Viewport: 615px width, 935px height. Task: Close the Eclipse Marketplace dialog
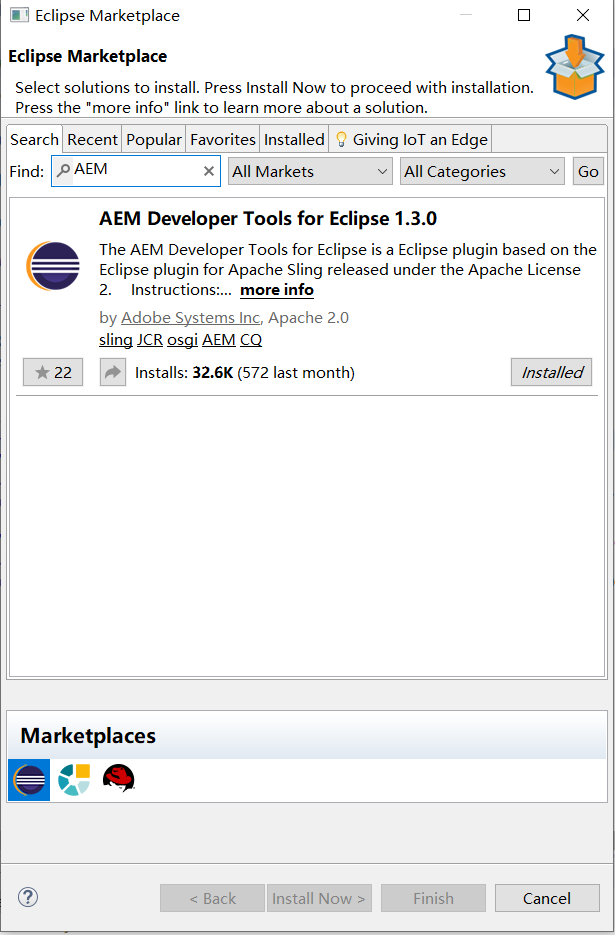tap(583, 15)
